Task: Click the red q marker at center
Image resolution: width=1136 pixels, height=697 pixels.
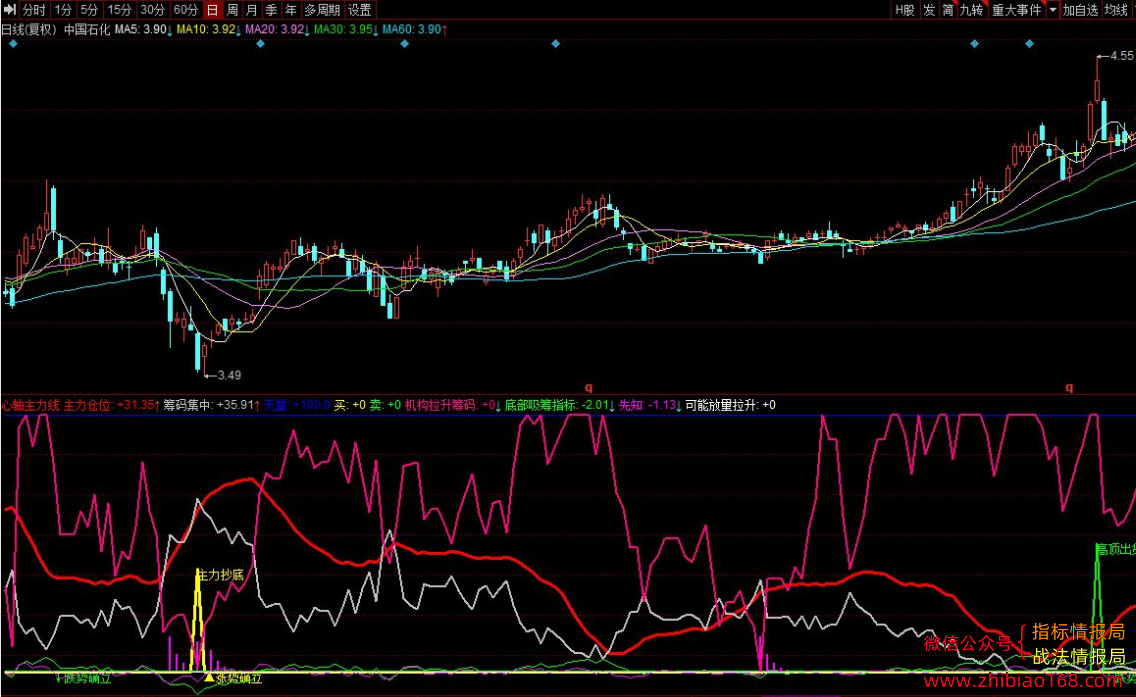Action: (x=588, y=388)
